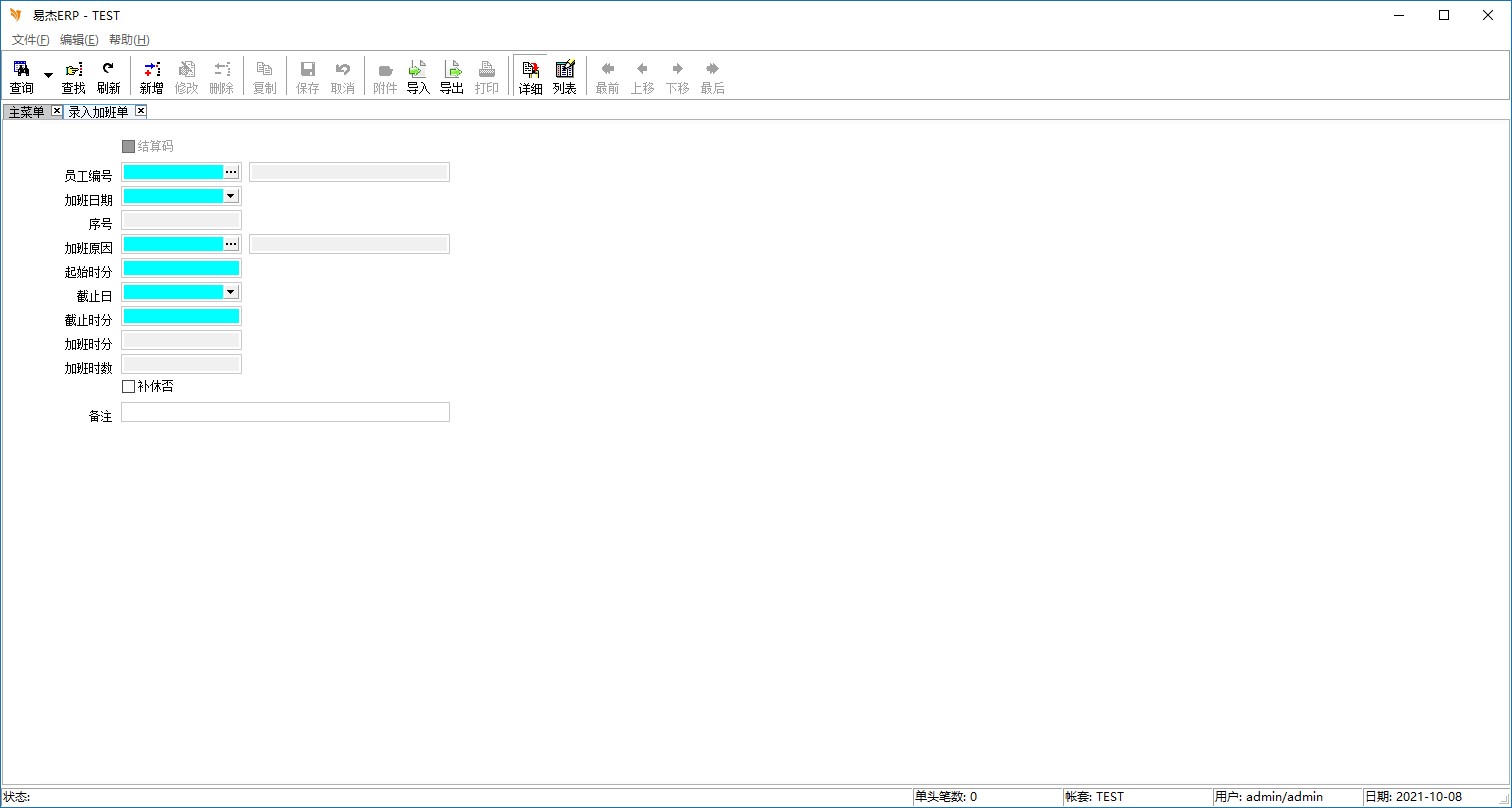Image resolution: width=1512 pixels, height=808 pixels.
Task: Open the 帮助(H) menu
Action: pyautogui.click(x=129, y=40)
